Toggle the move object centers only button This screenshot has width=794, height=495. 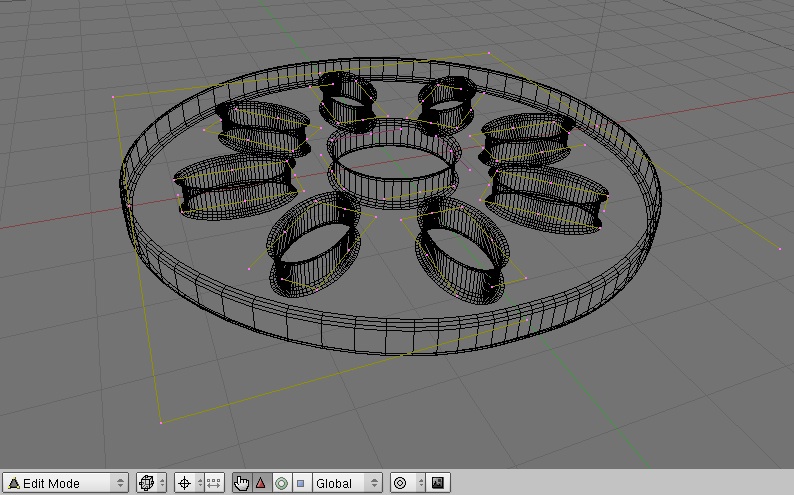coord(214,483)
